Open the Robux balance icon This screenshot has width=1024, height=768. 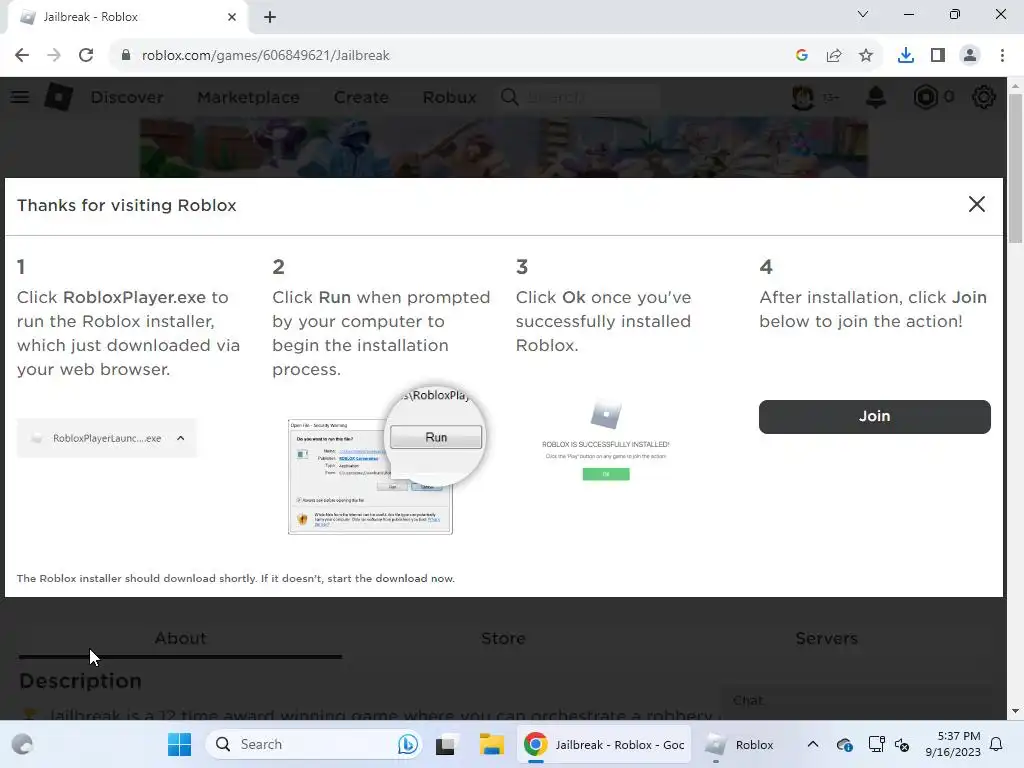pos(925,97)
